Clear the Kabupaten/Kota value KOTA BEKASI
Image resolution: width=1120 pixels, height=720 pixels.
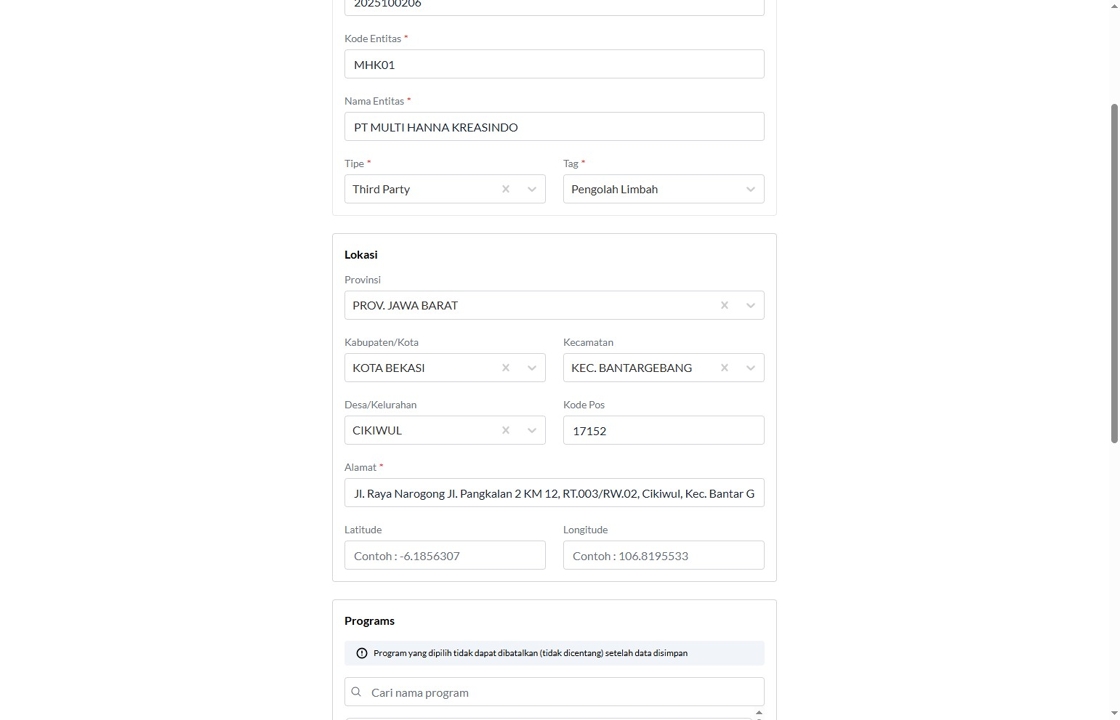pos(505,368)
